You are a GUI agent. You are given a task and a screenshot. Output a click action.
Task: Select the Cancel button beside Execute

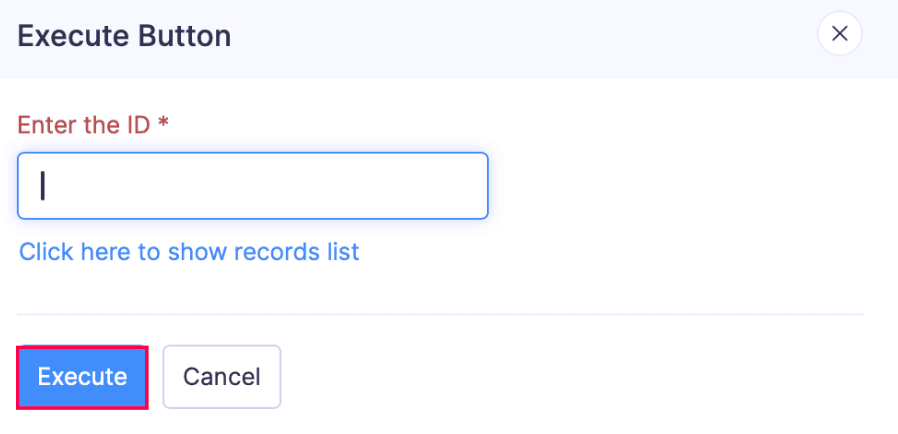(x=221, y=377)
